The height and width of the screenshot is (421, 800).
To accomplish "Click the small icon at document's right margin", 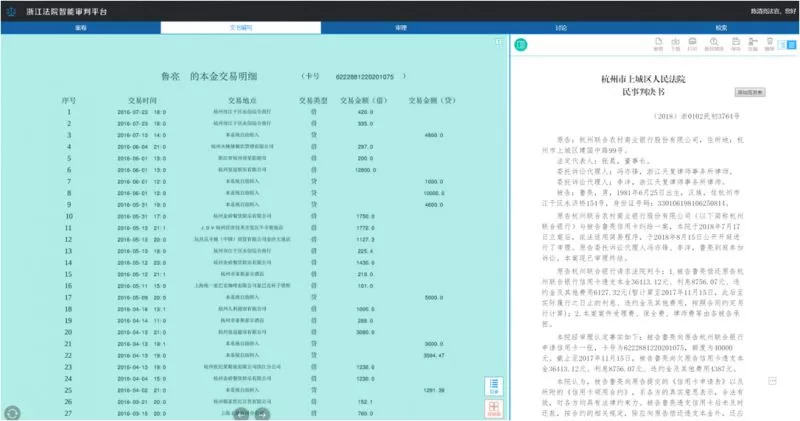I will tap(772, 381).
